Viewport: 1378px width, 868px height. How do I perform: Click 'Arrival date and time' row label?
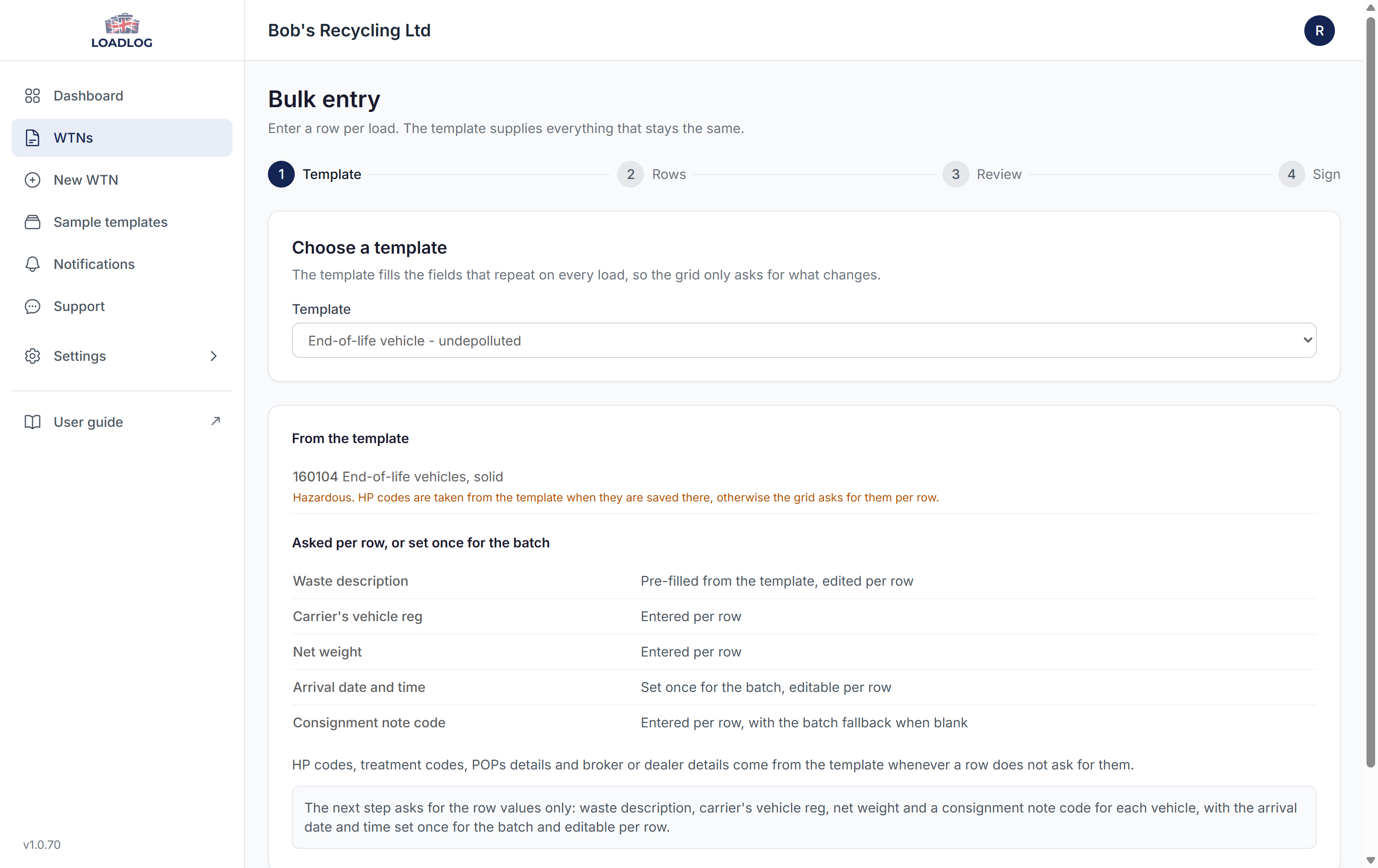click(359, 687)
